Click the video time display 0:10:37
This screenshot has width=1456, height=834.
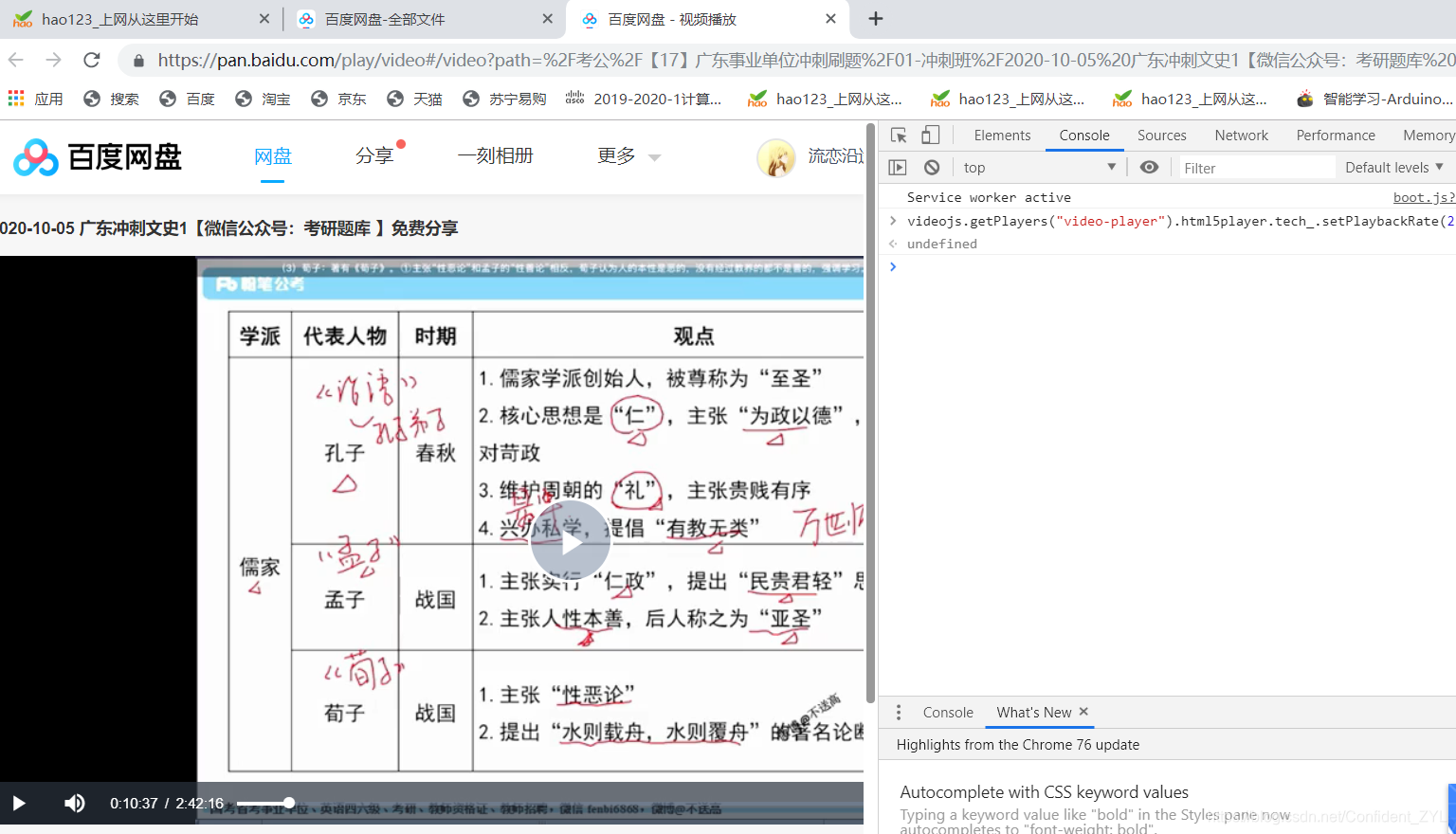134,804
